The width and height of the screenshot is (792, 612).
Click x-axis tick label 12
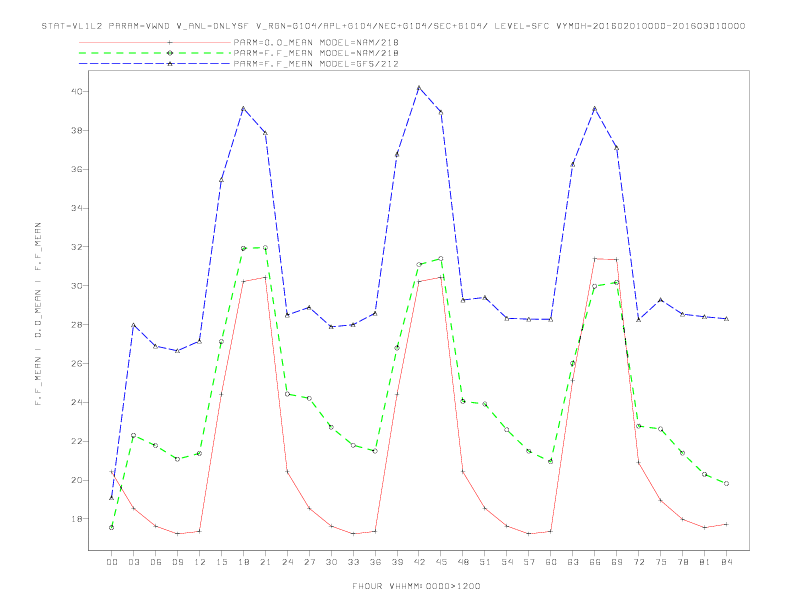(x=200, y=562)
